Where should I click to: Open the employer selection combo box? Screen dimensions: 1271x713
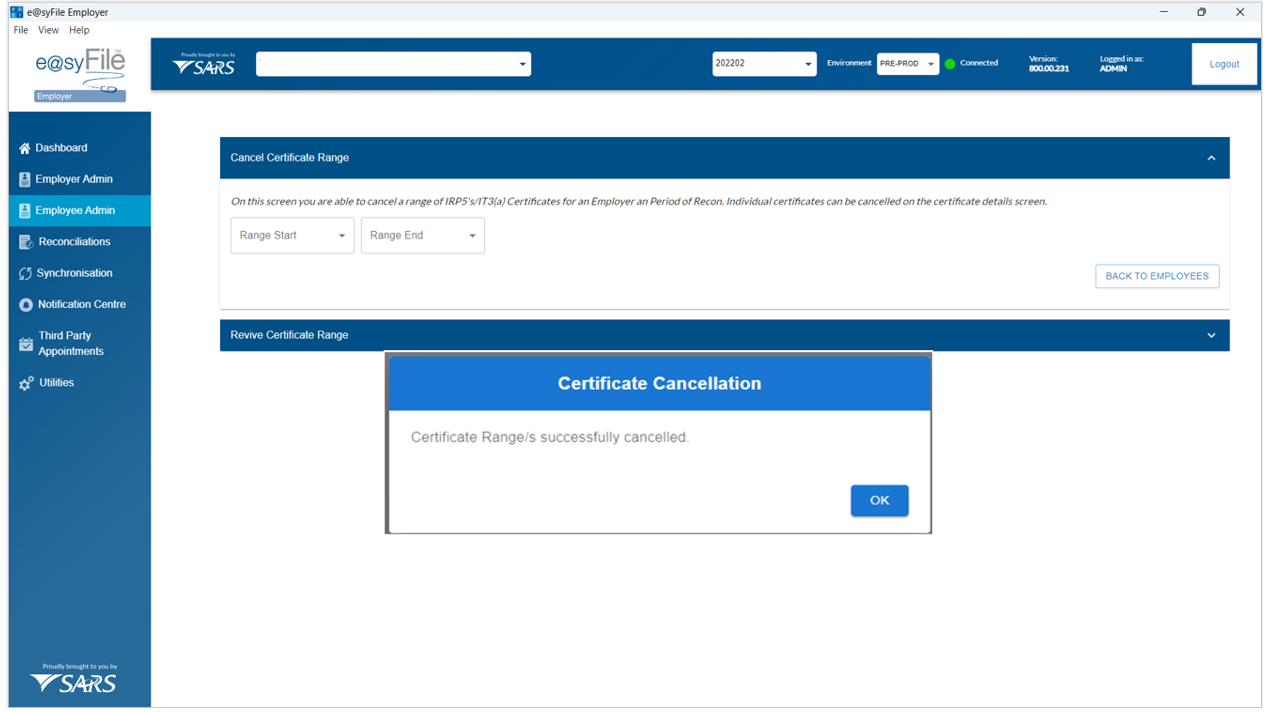pyautogui.click(x=393, y=64)
